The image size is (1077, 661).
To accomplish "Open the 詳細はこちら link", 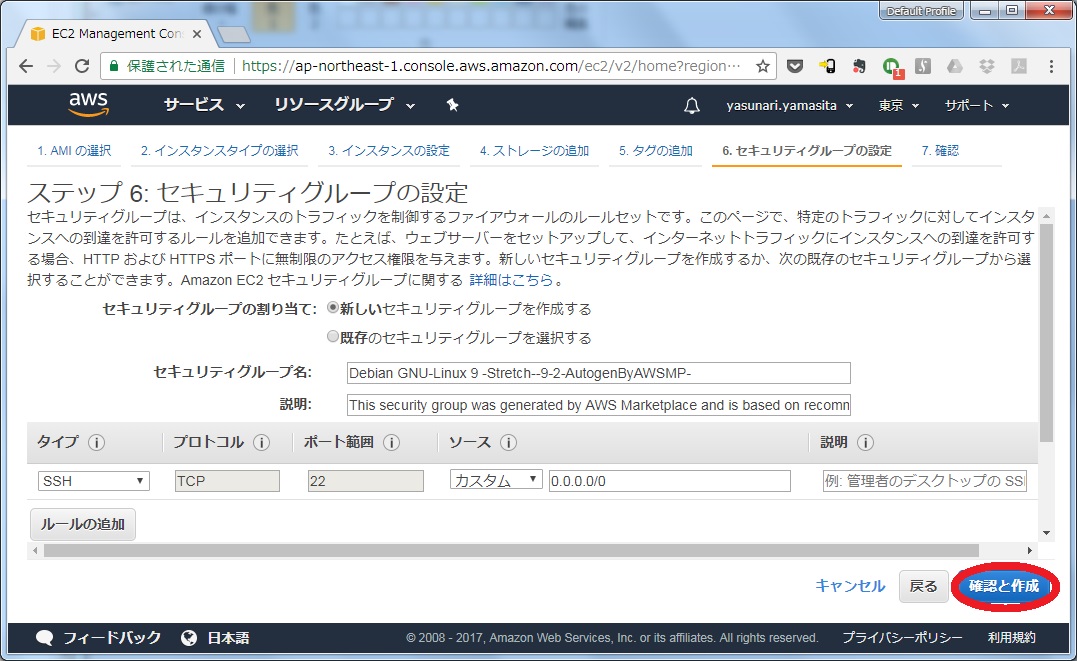I will tap(511, 280).
